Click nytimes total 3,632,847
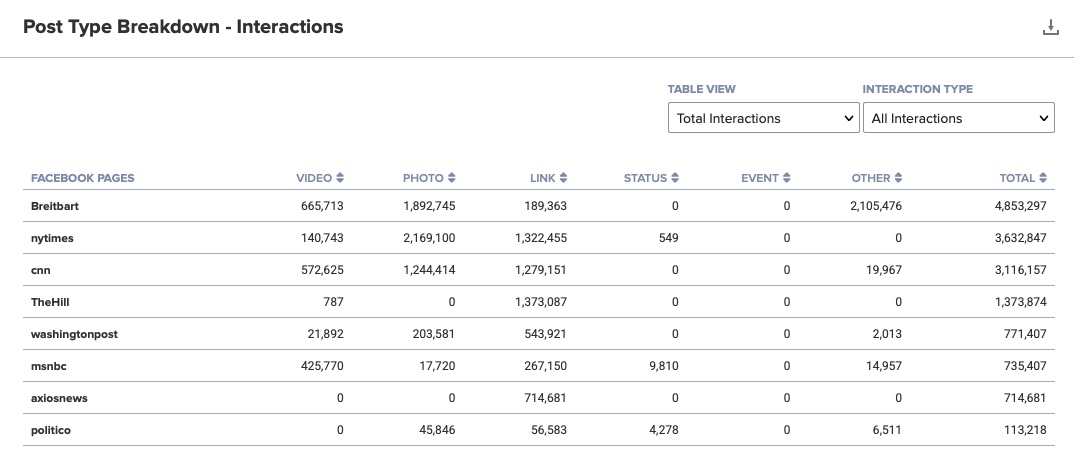The height and width of the screenshot is (460, 1074). [1021, 238]
